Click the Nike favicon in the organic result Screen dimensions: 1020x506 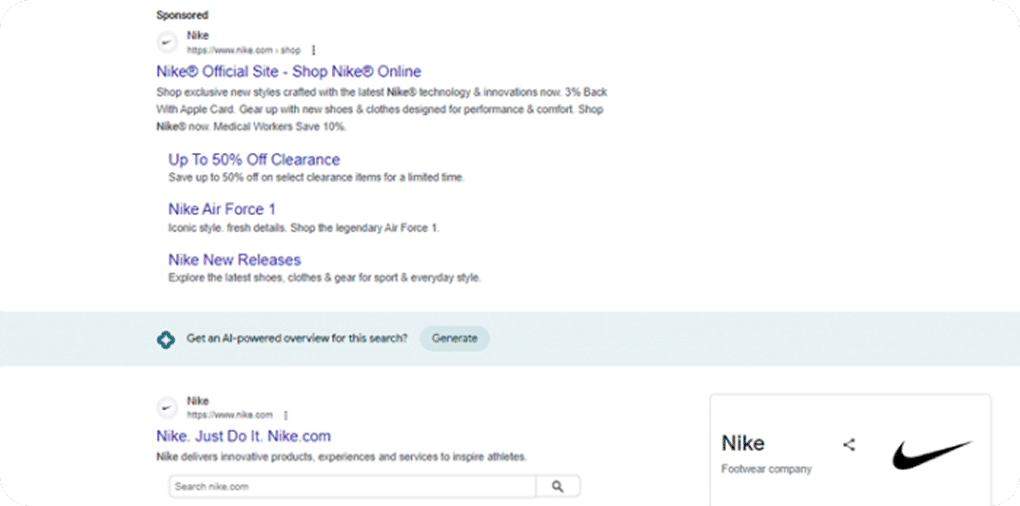point(167,408)
